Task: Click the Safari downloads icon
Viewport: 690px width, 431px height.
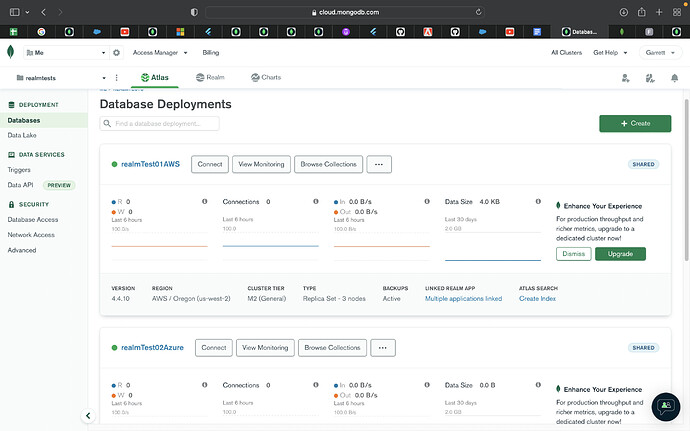Action: pos(624,12)
